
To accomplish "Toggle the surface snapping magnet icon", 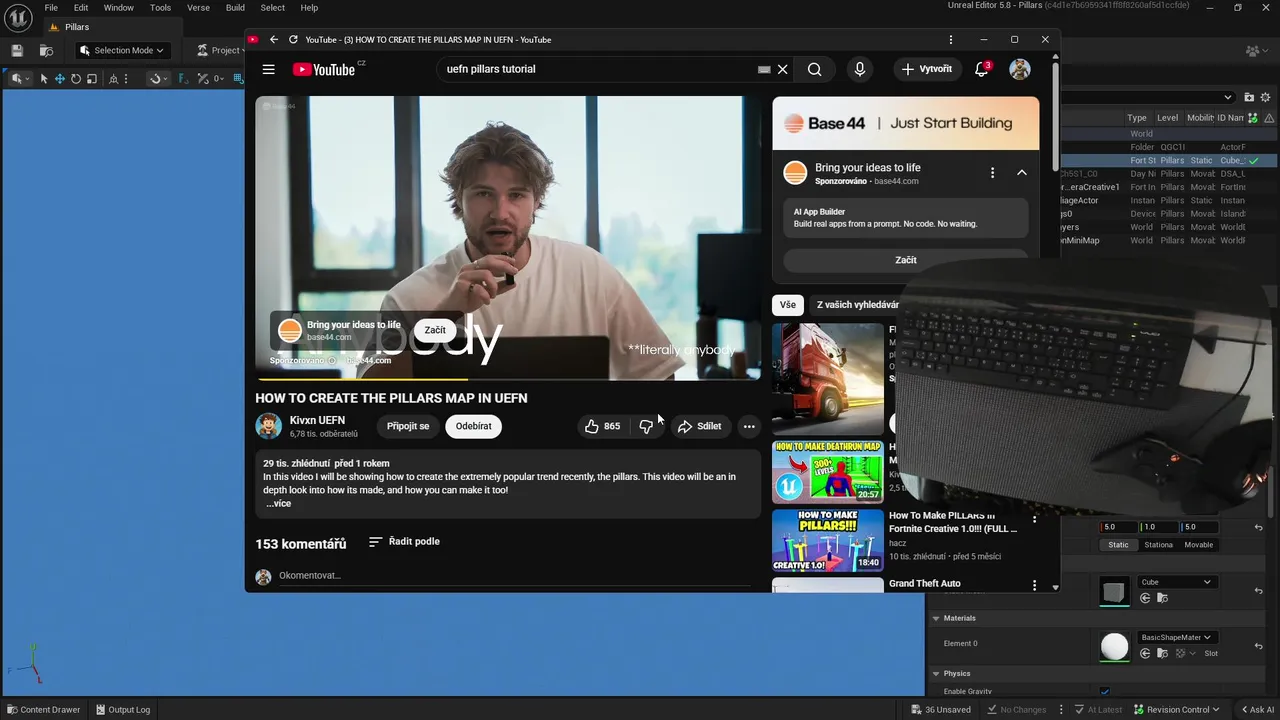I will coord(155,78).
